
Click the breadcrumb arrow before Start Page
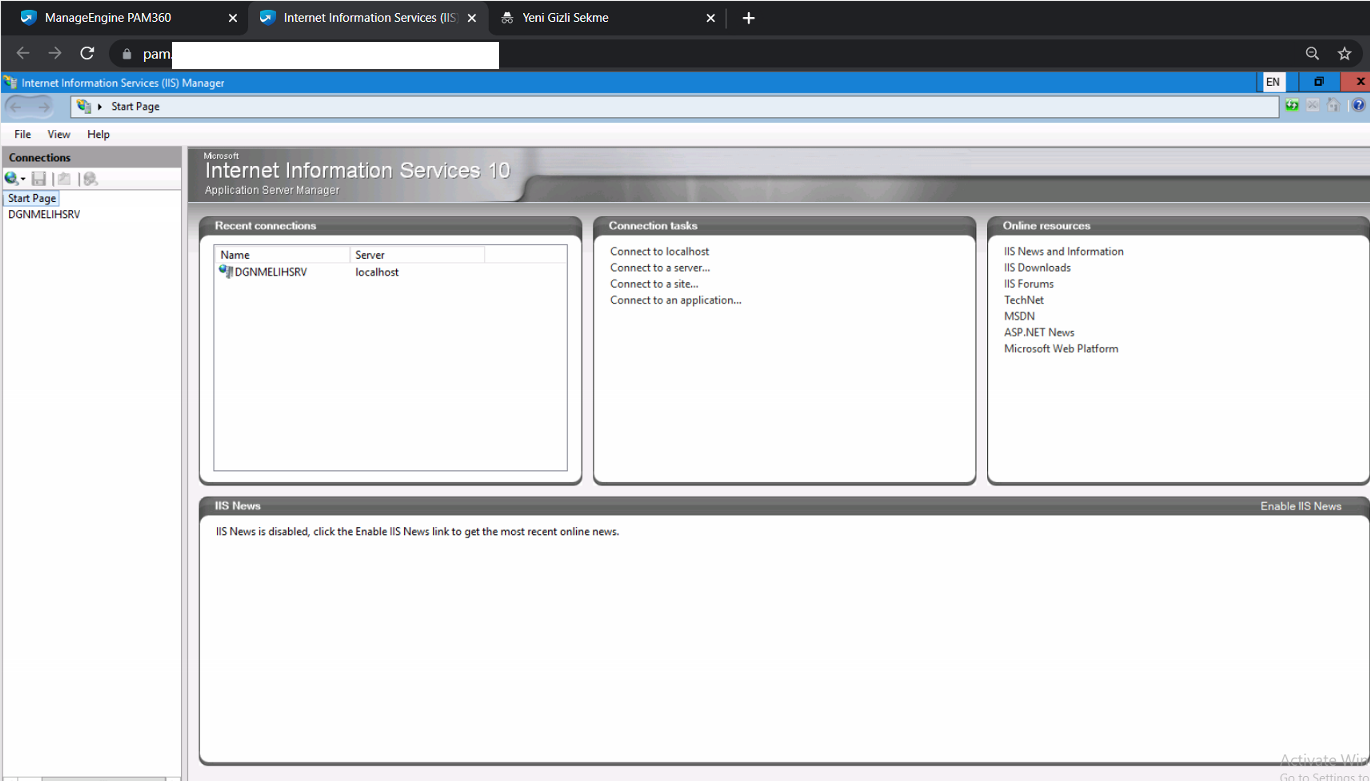click(100, 106)
